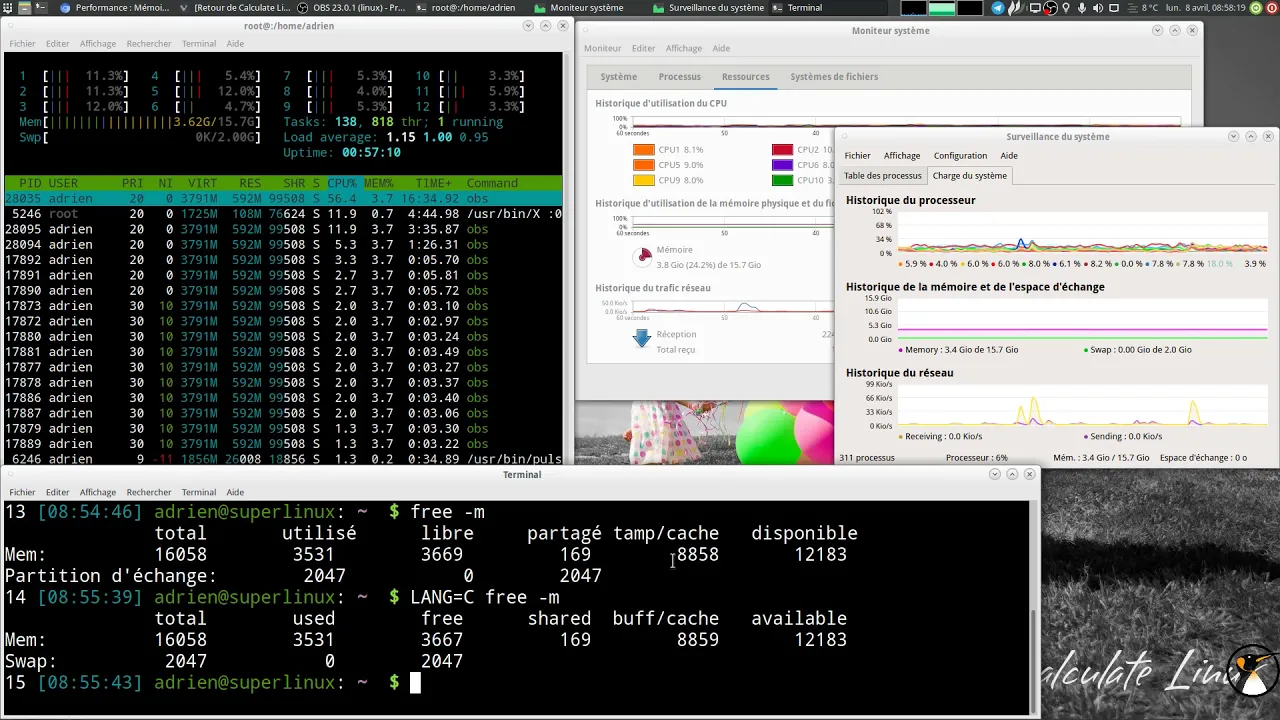Change the CPU10 green color swatch
This screenshot has height=720, width=1280.
coord(782,181)
